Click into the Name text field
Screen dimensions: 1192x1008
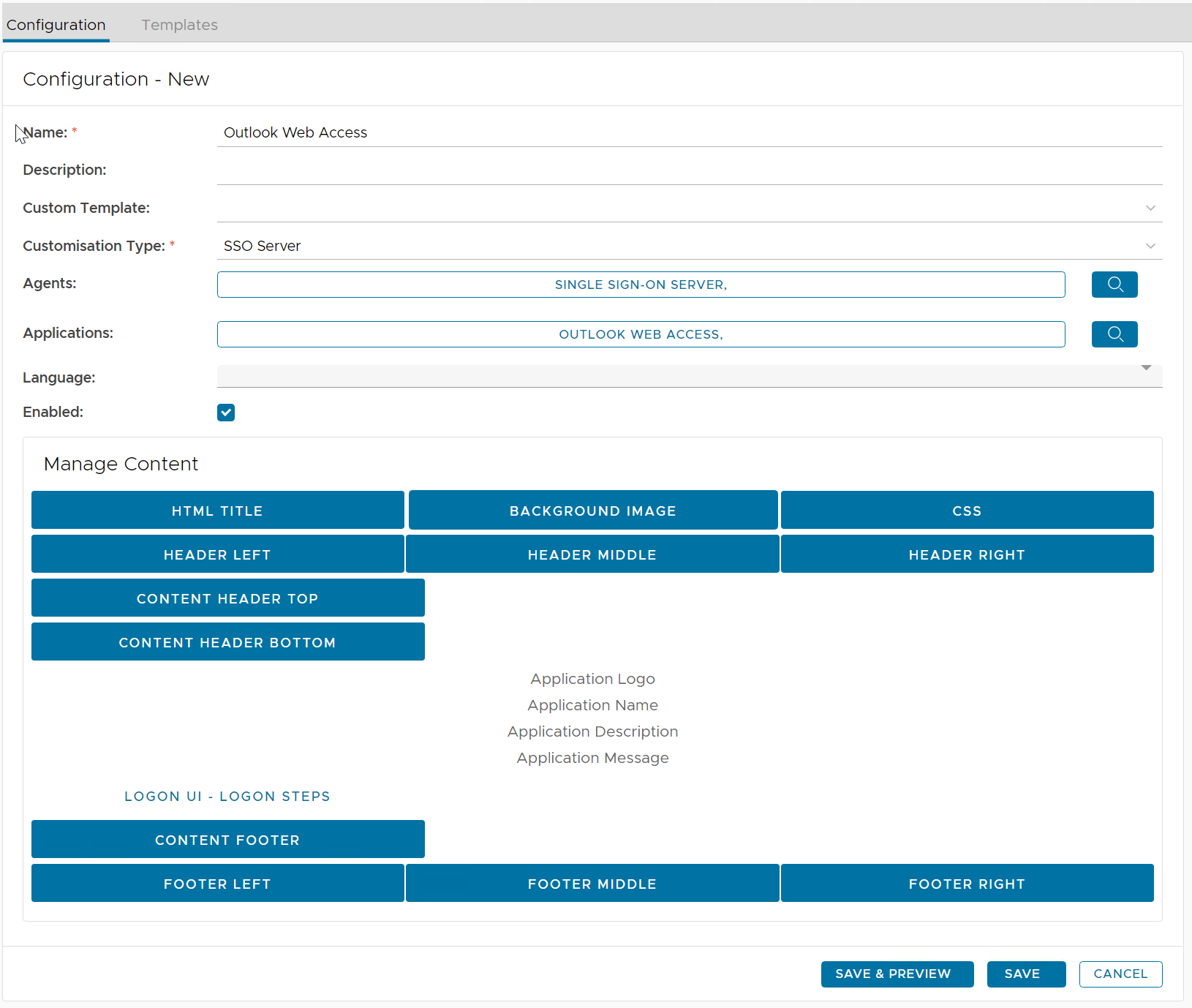point(689,132)
